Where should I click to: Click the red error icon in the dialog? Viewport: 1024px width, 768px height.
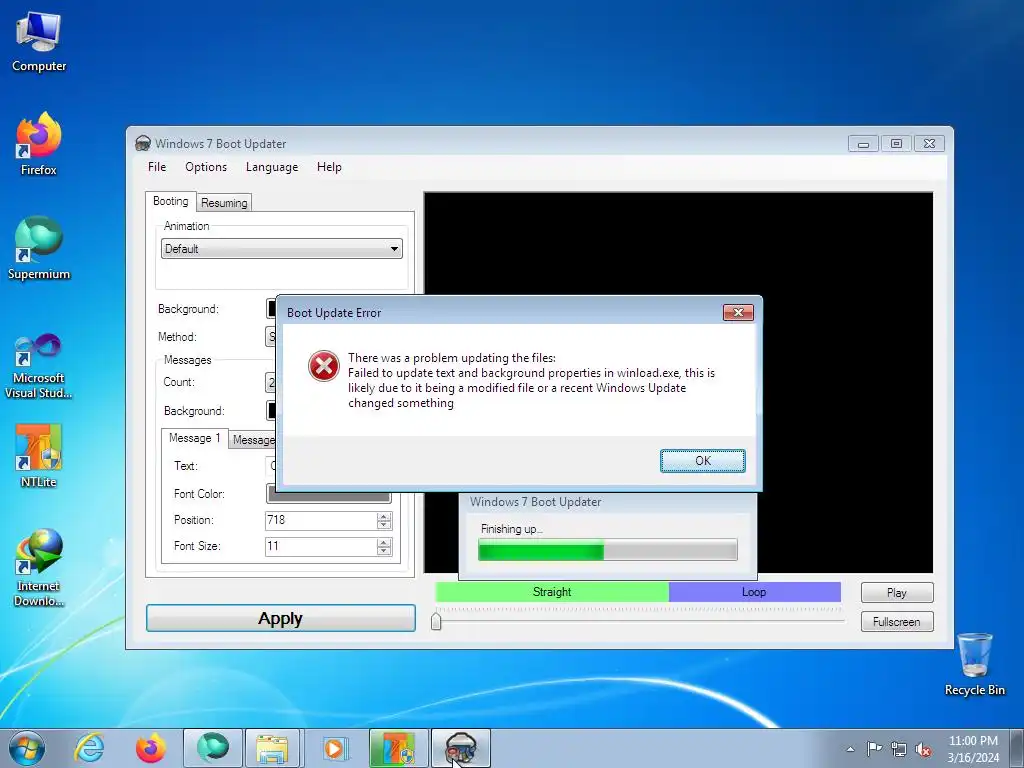324,366
